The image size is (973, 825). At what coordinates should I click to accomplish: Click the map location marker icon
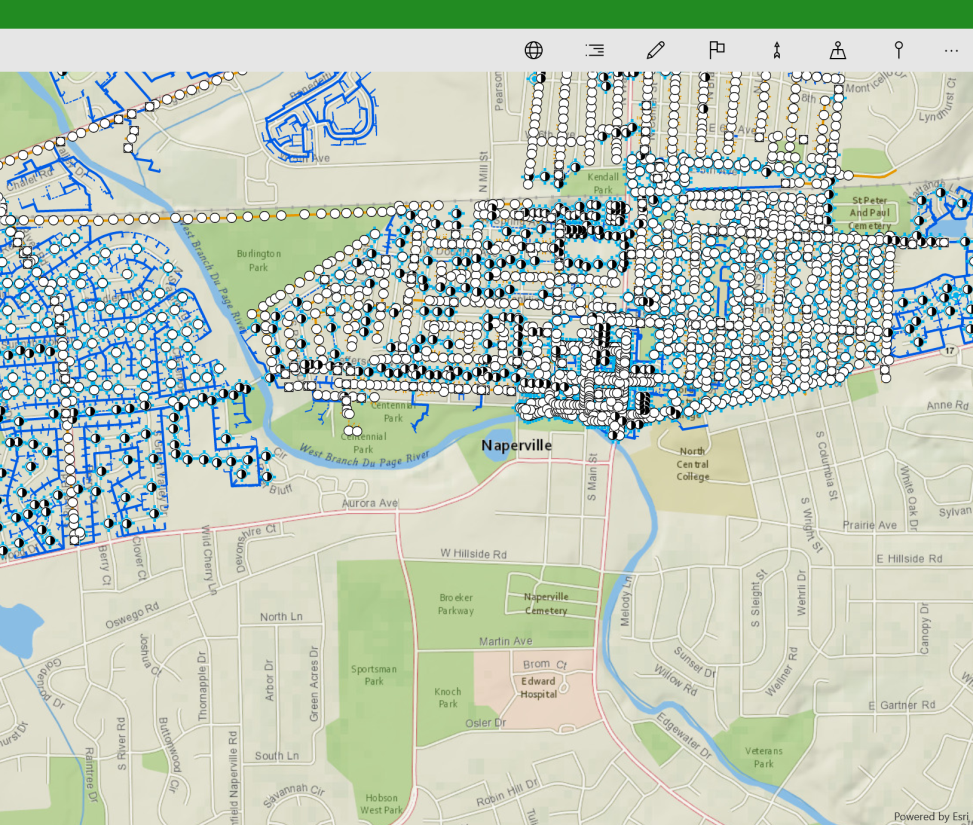point(838,50)
